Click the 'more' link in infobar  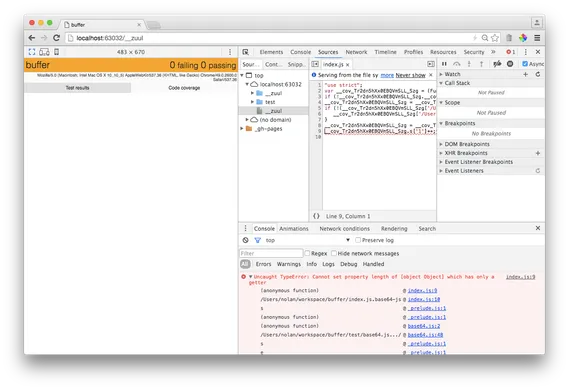[x=387, y=75]
